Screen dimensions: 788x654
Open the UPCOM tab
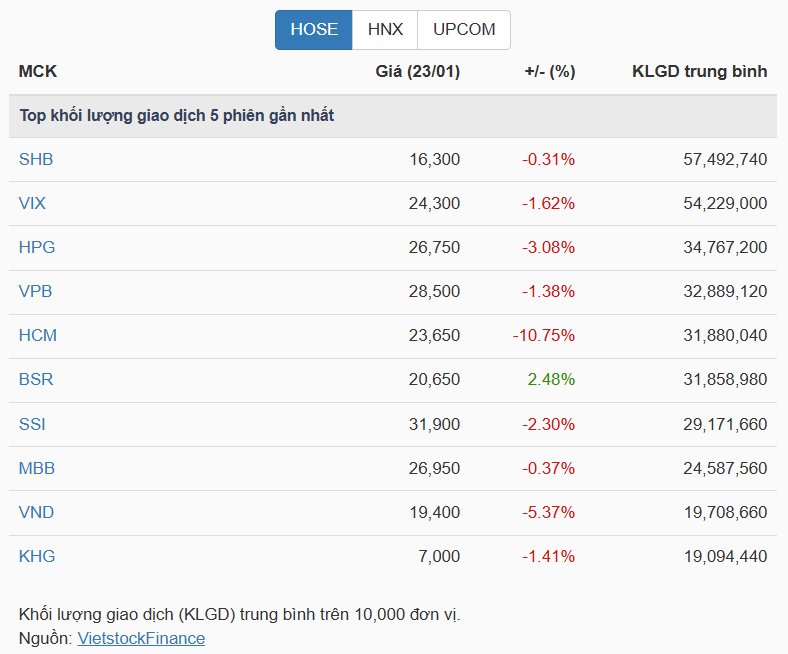464,30
